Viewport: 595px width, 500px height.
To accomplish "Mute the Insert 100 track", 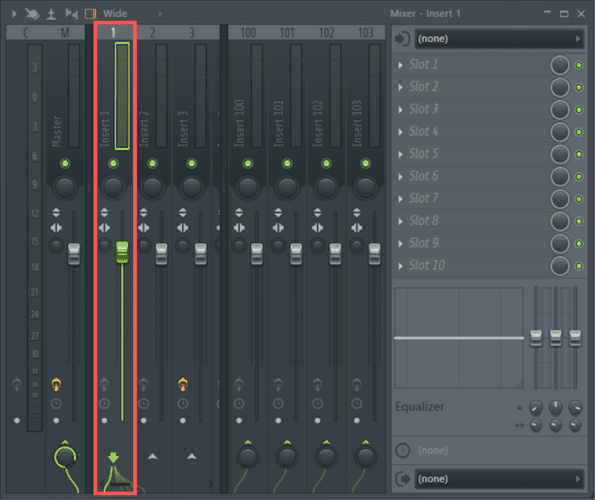I will pyautogui.click(x=248, y=164).
